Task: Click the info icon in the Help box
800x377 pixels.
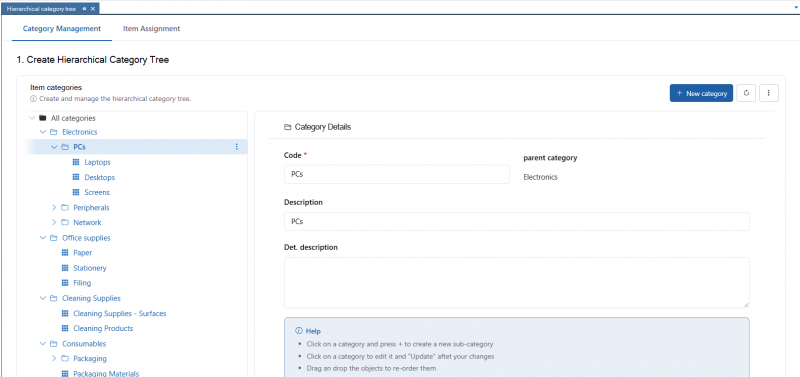Action: [299, 331]
